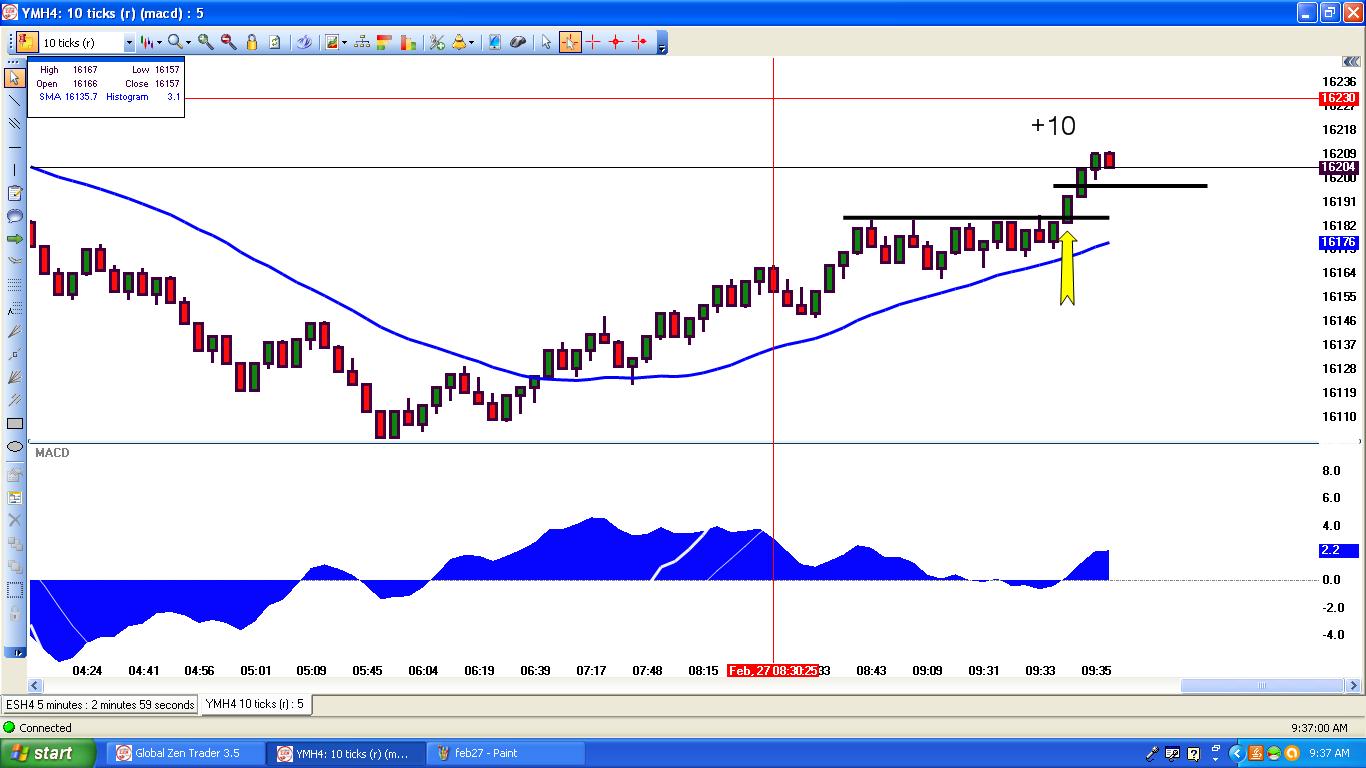Pick the horizontal line drawing tool
The height and width of the screenshot is (768, 1366).
14,147
